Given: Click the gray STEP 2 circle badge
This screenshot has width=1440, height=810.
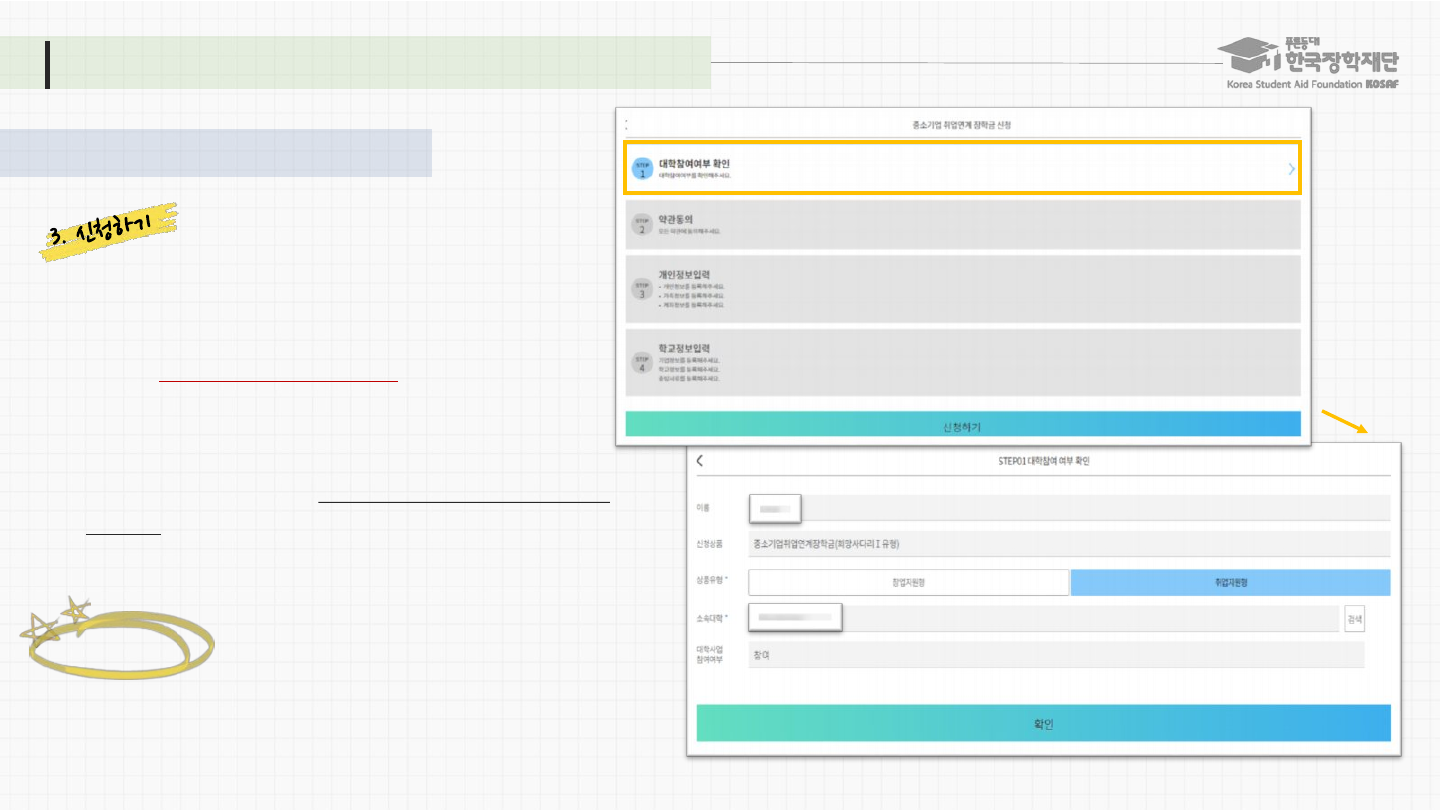Looking at the screenshot, I should (642, 225).
